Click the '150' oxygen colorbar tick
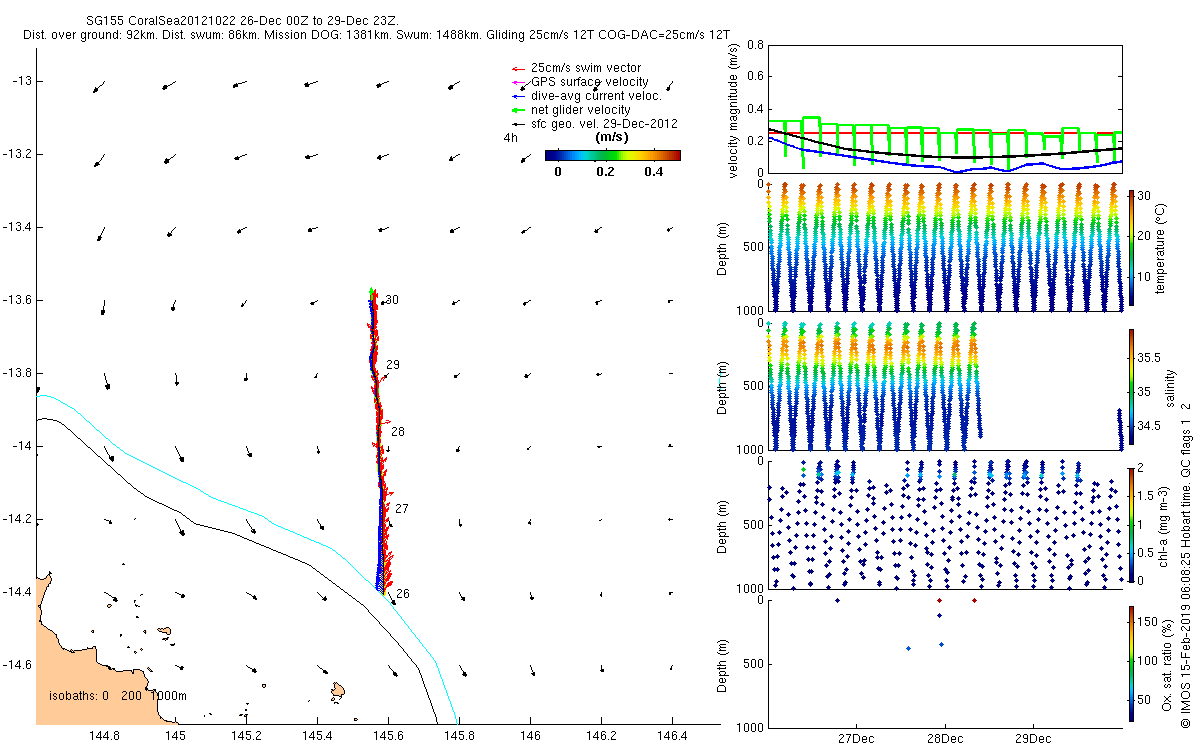1200x750 pixels. pos(1147,622)
